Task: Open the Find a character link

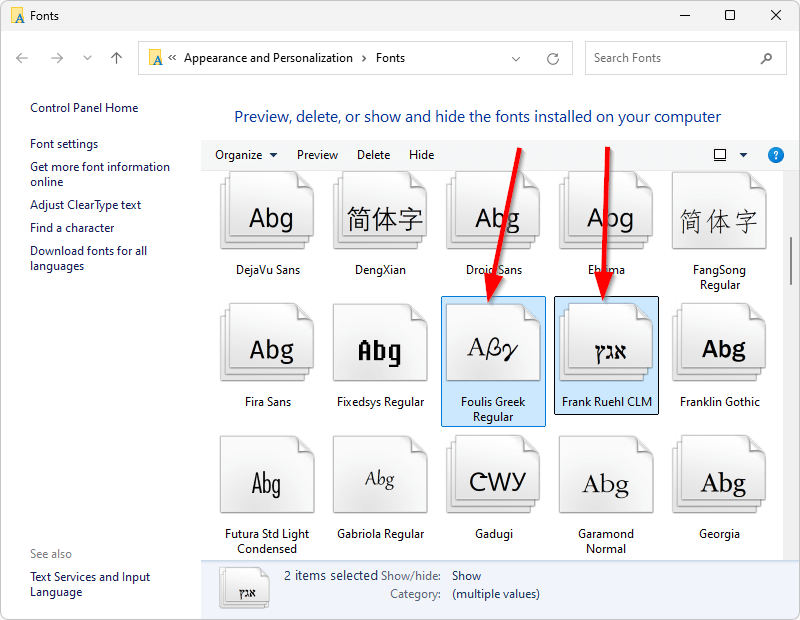Action: pos(72,228)
